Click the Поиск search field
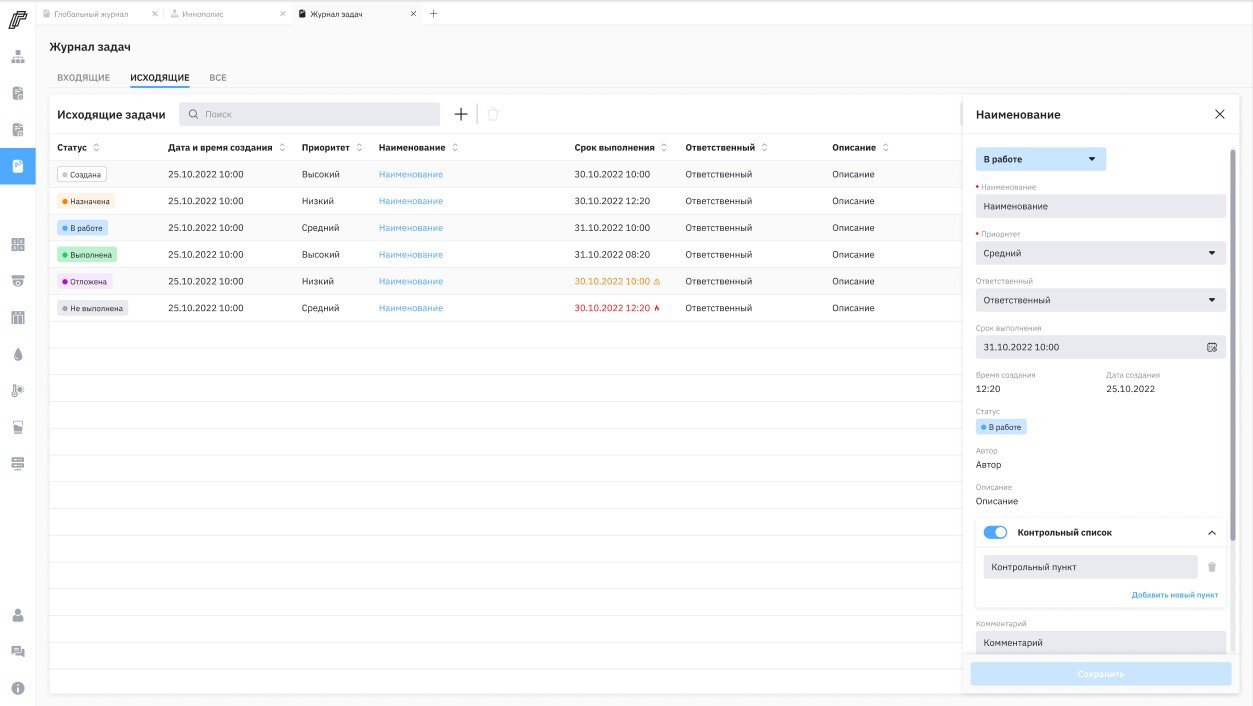This screenshot has height=706, width=1253. [x=310, y=115]
